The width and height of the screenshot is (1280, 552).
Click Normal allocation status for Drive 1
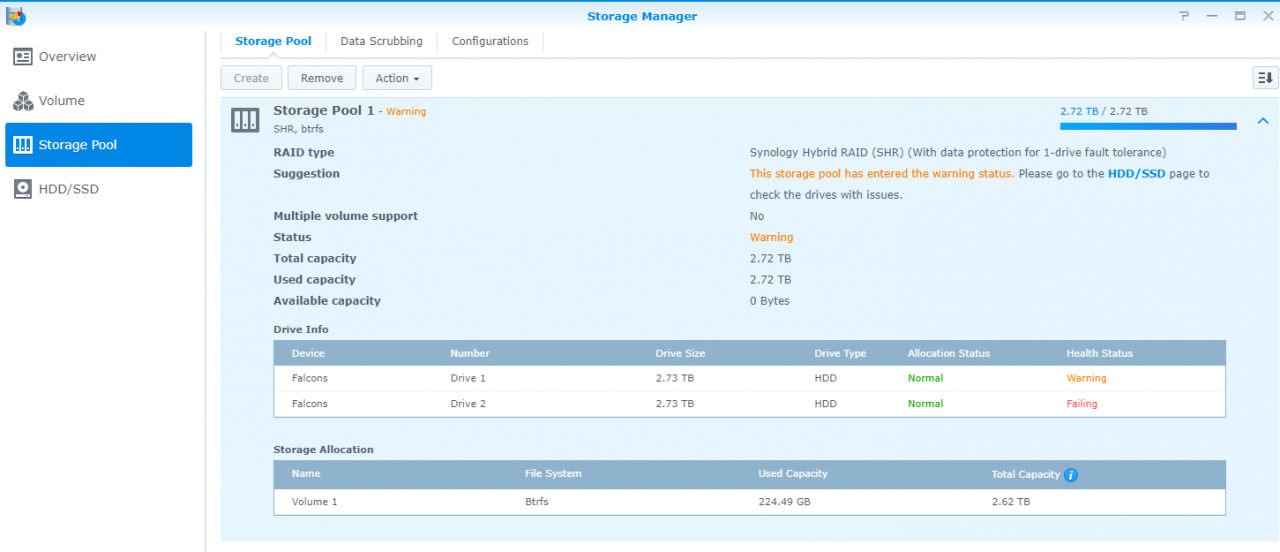[x=925, y=378]
